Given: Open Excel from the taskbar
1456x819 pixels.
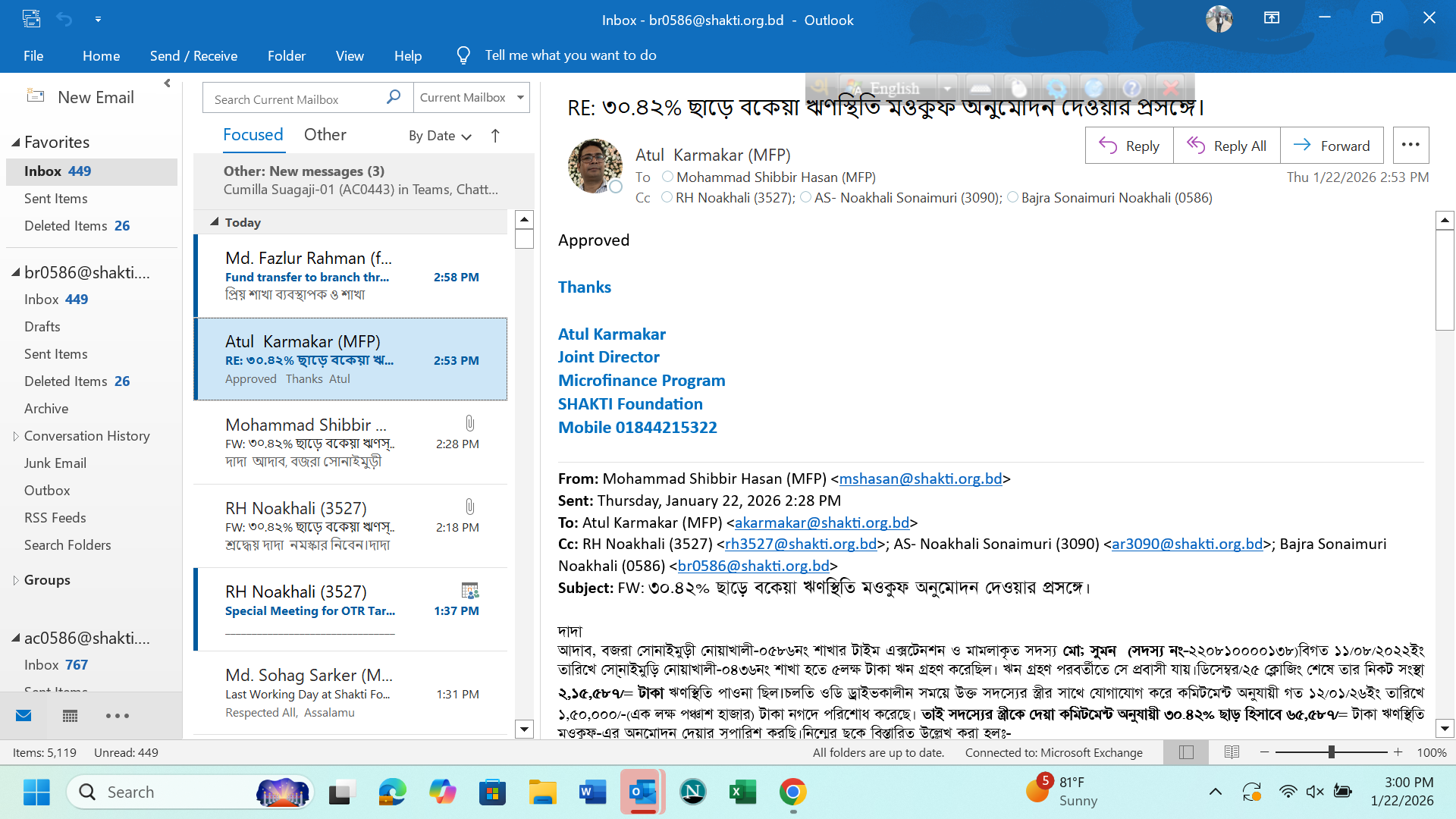Looking at the screenshot, I should 742,792.
